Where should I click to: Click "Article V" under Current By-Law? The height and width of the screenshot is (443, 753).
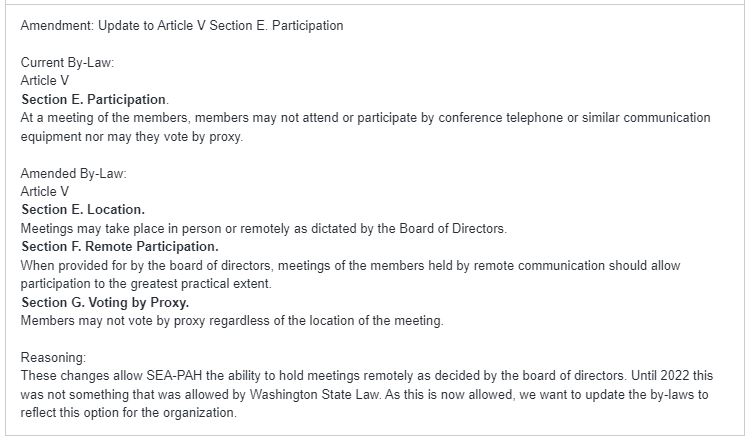pyautogui.click(x=45, y=81)
